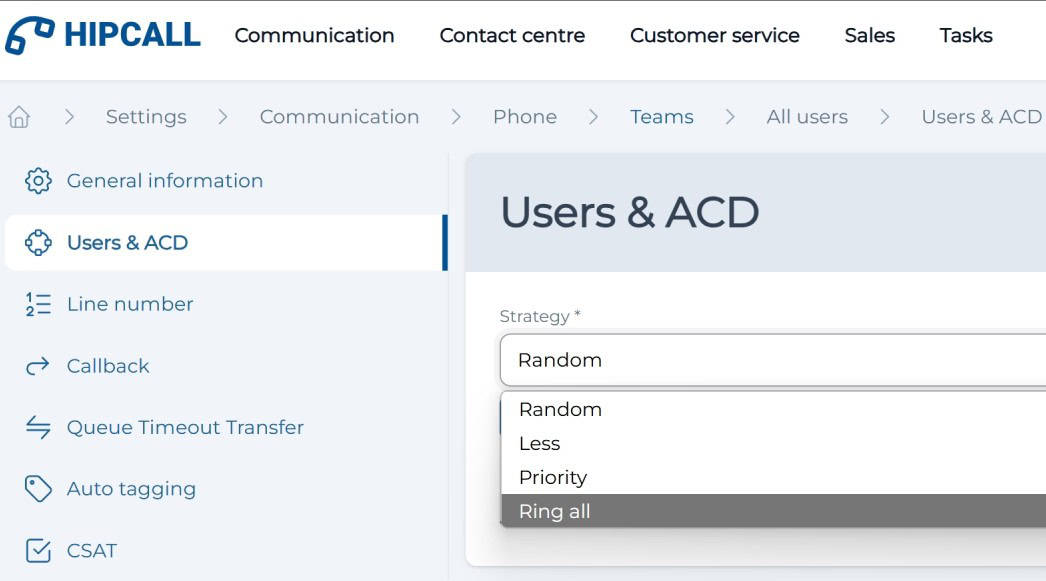Select the Ring all strategy option
The image size is (1046, 581).
(x=555, y=512)
